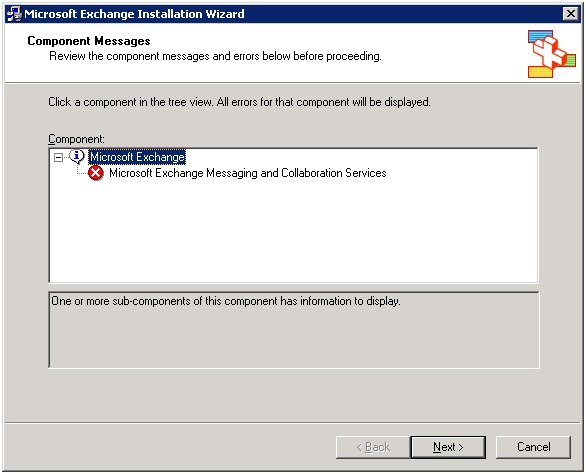Collapse the Microsoft Exchange tree node
586x474 pixels.
click(x=58, y=157)
